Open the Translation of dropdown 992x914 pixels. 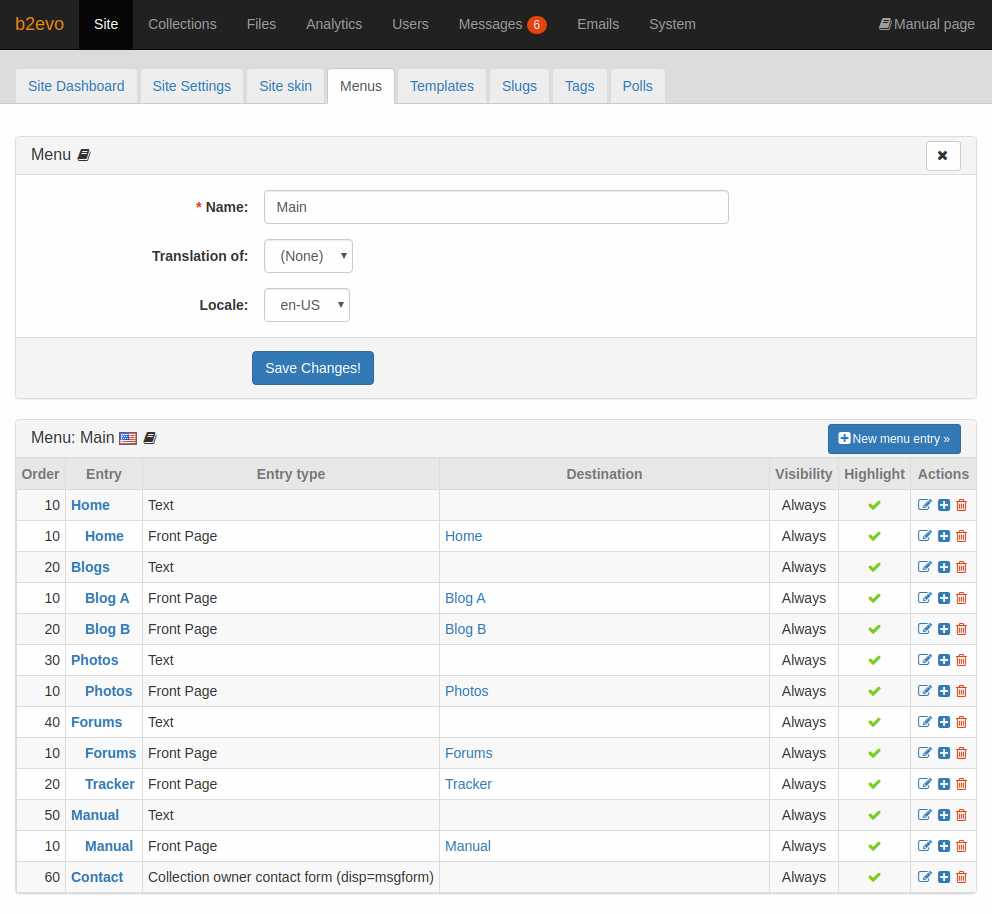click(308, 256)
